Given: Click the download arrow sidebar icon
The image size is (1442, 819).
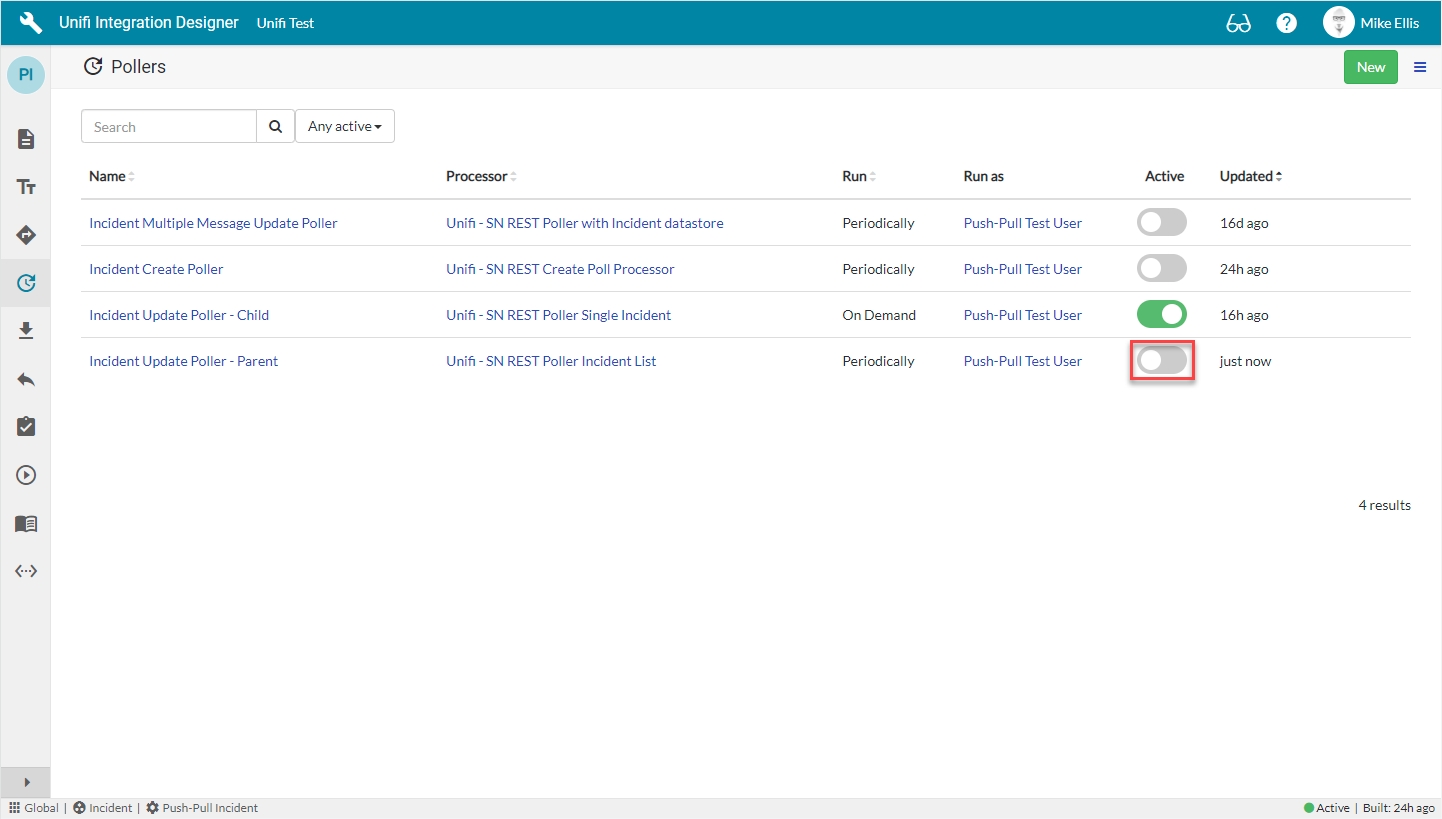Looking at the screenshot, I should pos(26,331).
